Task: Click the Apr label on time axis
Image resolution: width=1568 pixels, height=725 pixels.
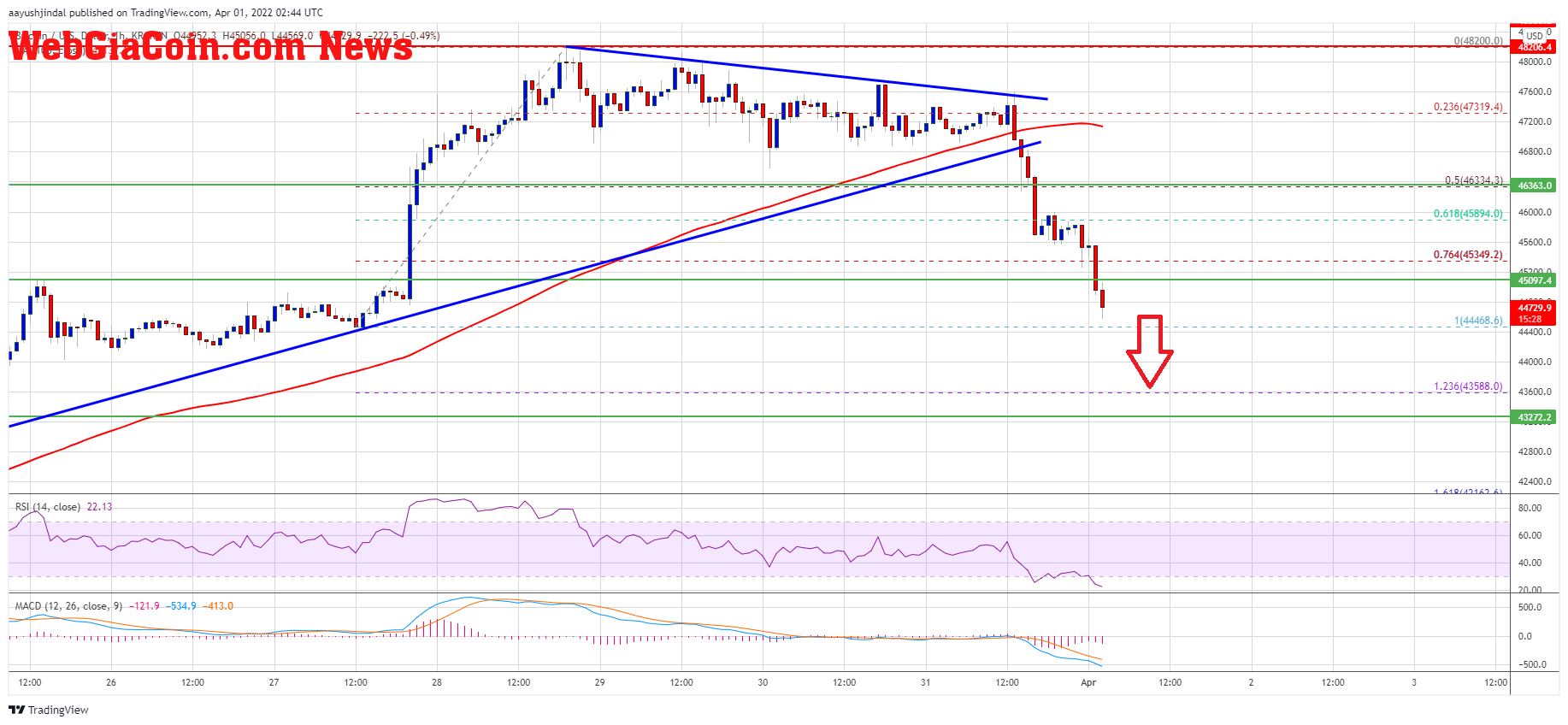Action: coord(1088,682)
